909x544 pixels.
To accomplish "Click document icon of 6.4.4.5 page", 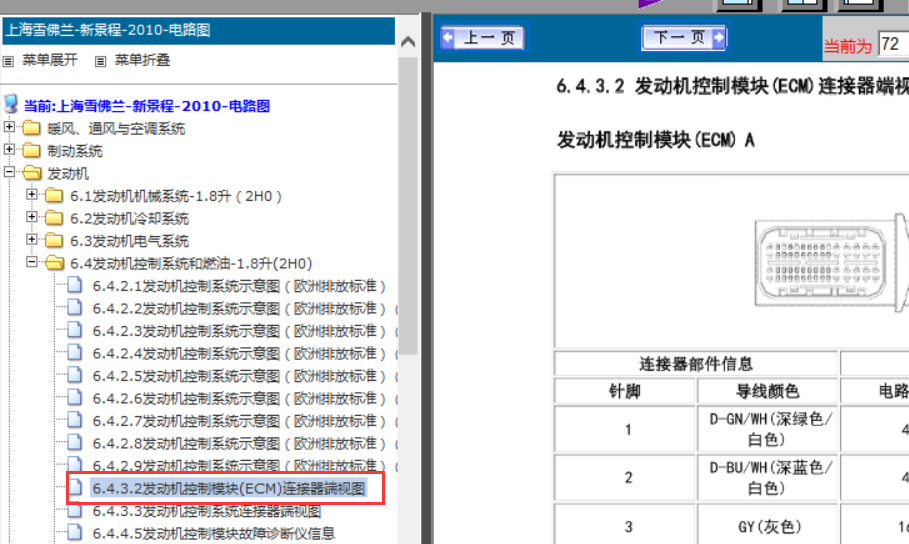I will [x=75, y=532].
